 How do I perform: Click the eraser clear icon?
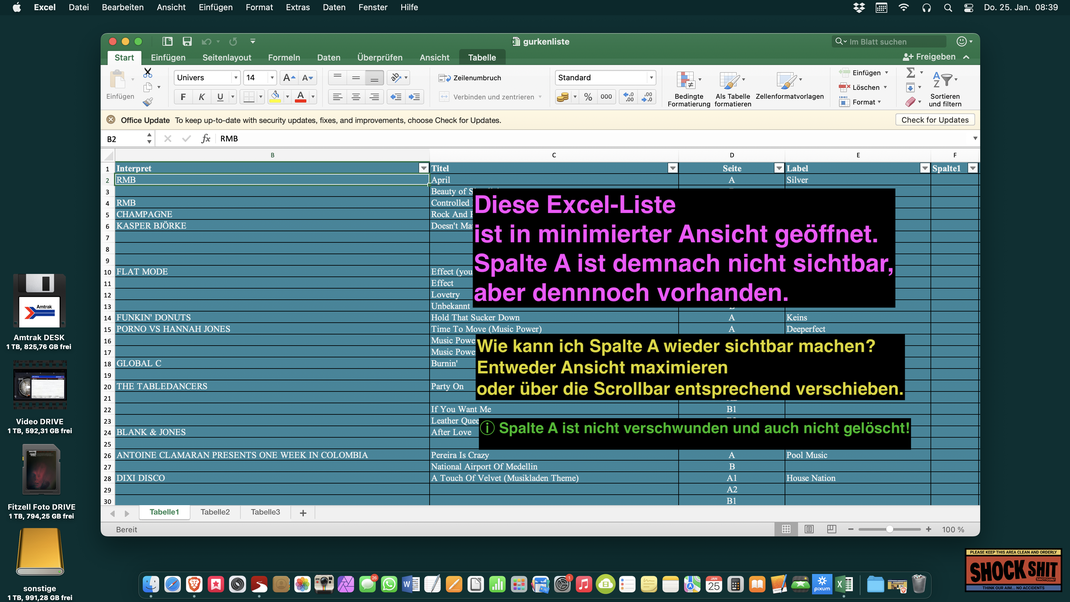click(x=910, y=102)
